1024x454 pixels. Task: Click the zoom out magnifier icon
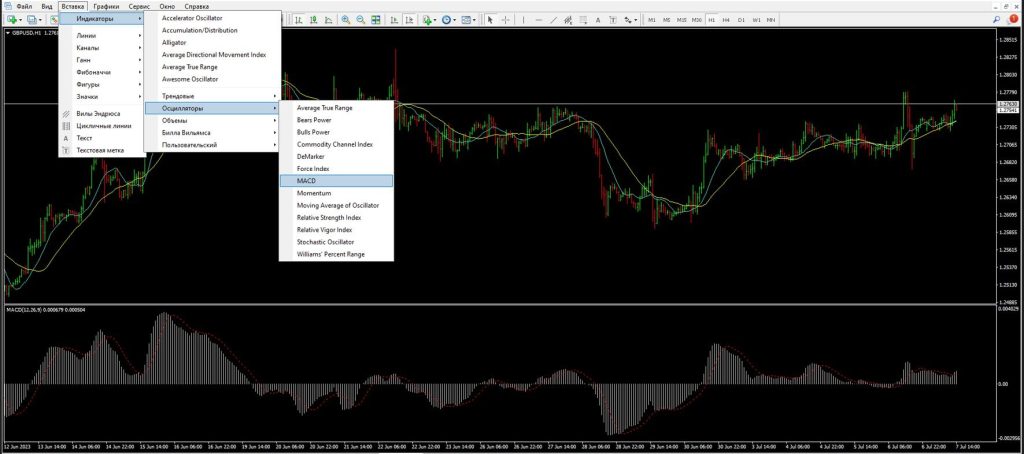tap(361, 19)
